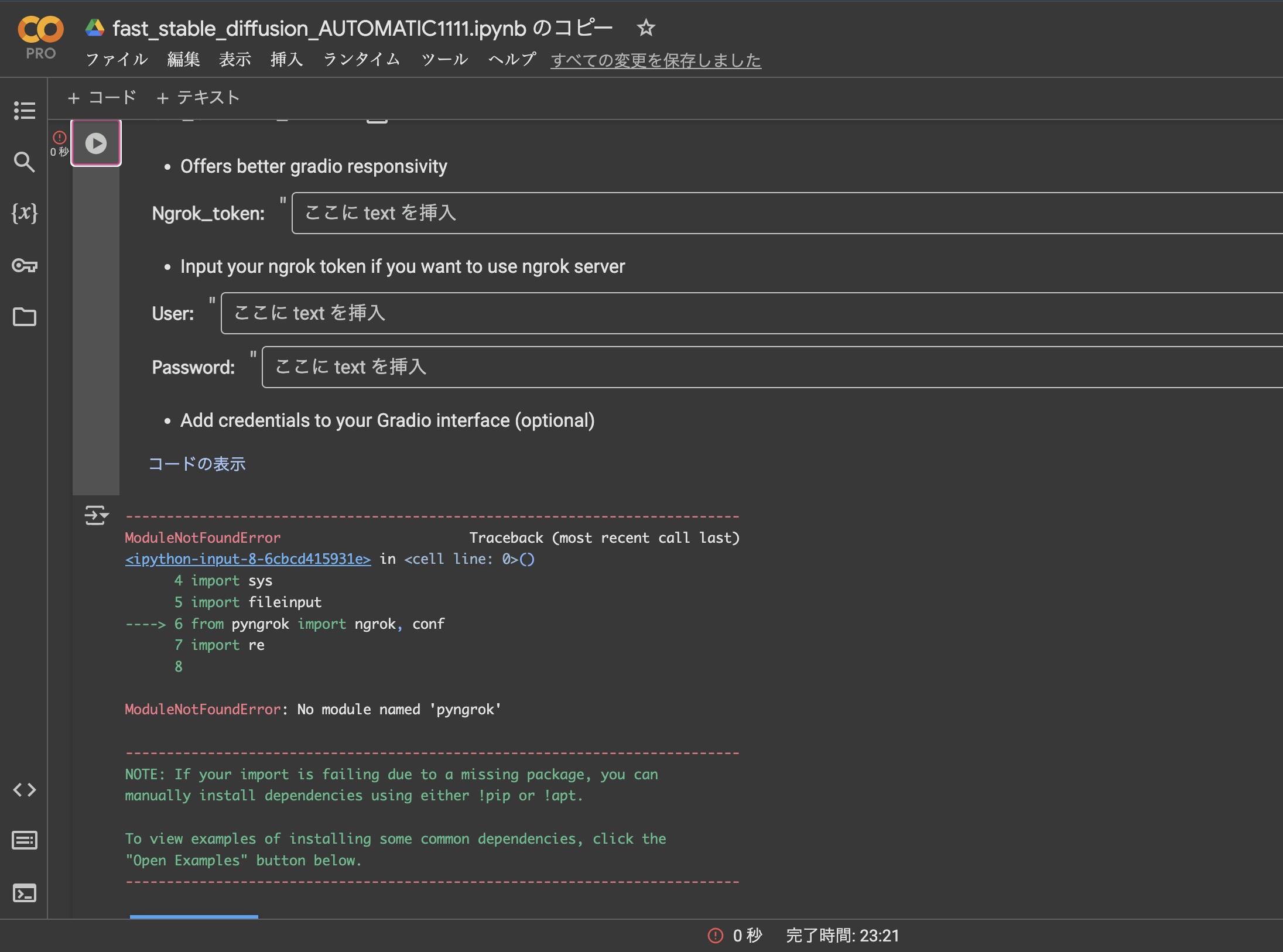Add a code cell with + コード
The height and width of the screenshot is (952, 1283).
[x=102, y=98]
